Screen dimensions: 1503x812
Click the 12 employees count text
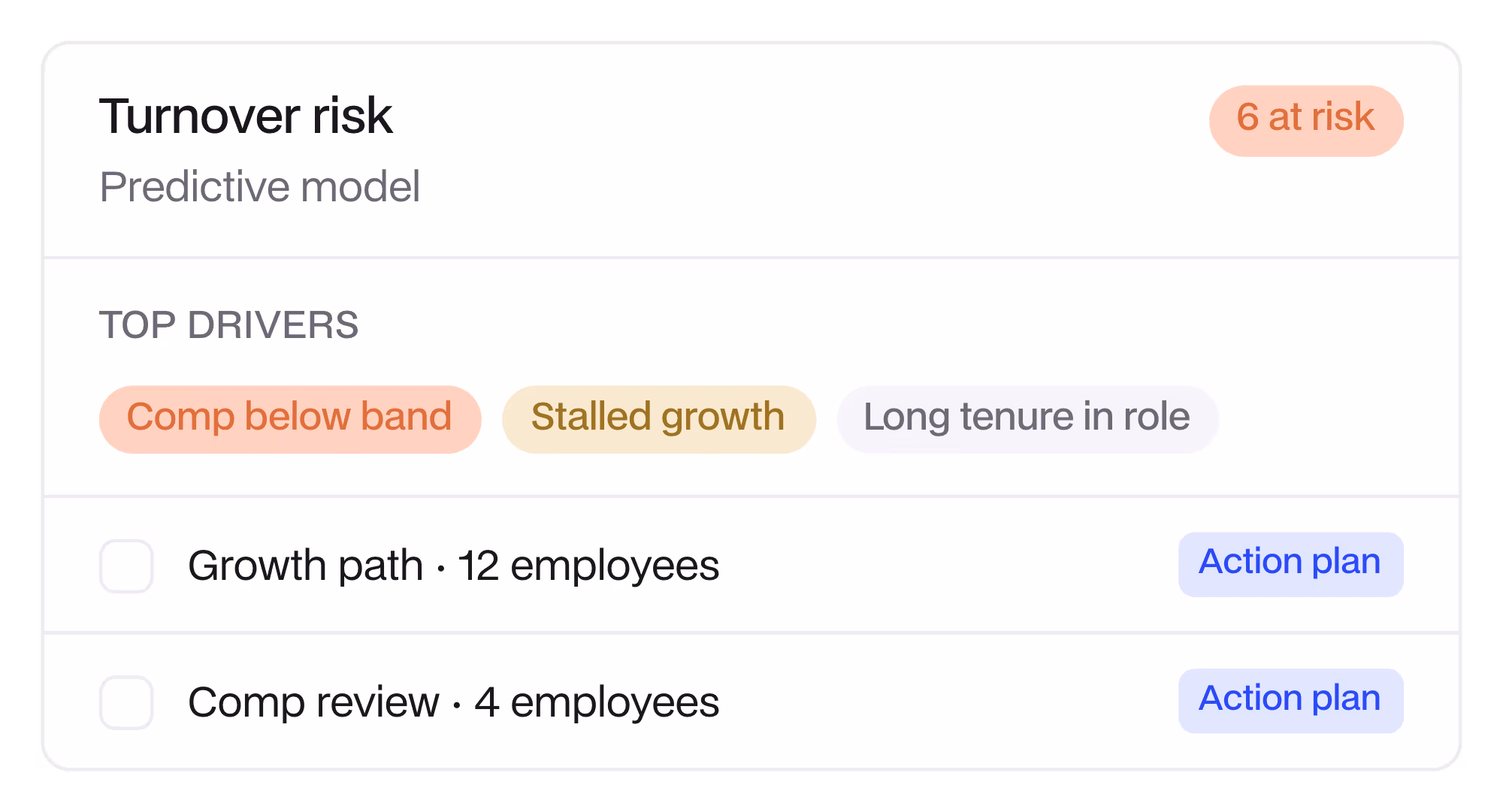pyautogui.click(x=588, y=566)
